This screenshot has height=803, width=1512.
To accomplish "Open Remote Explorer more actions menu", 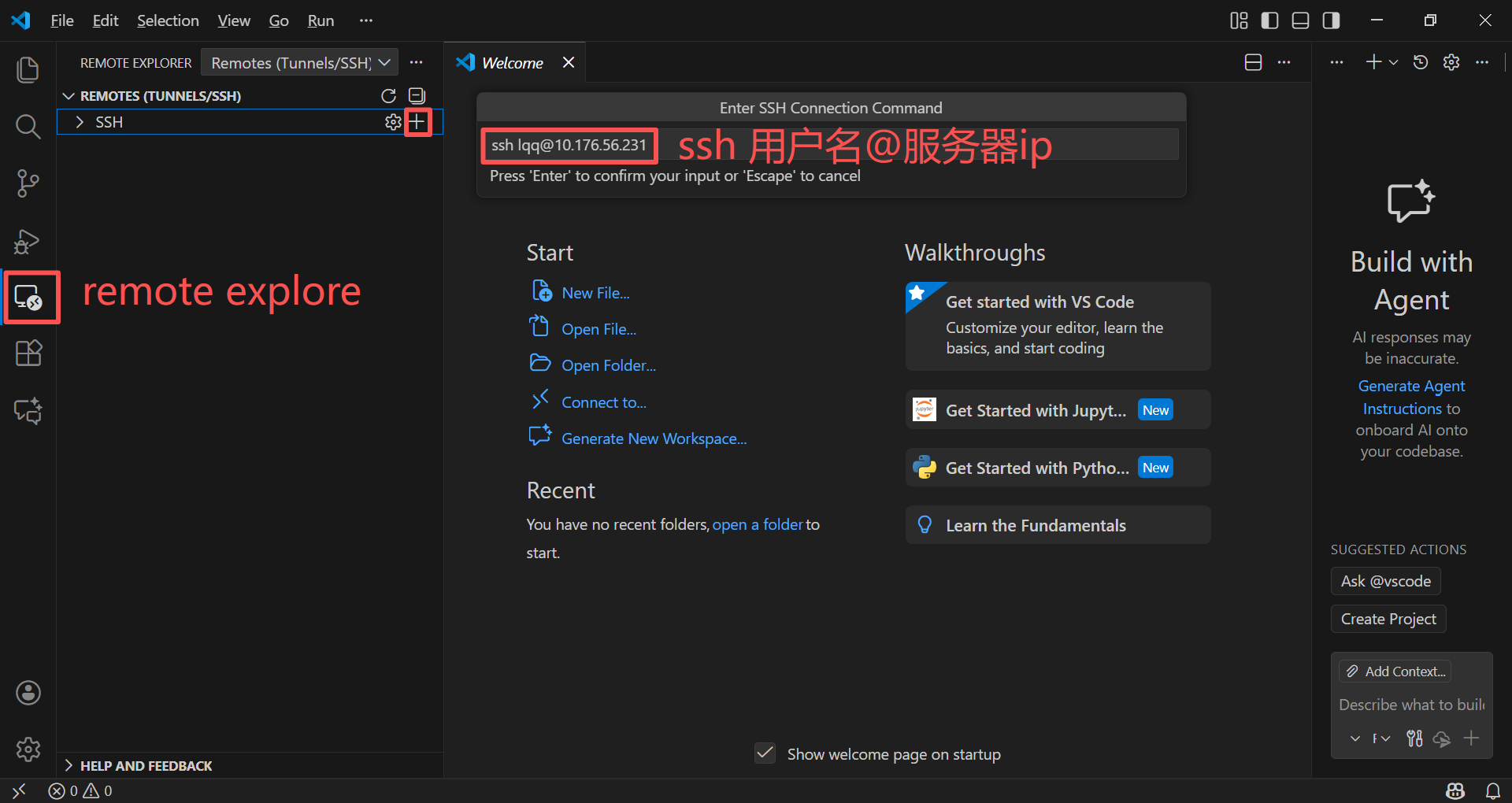I will click(417, 62).
